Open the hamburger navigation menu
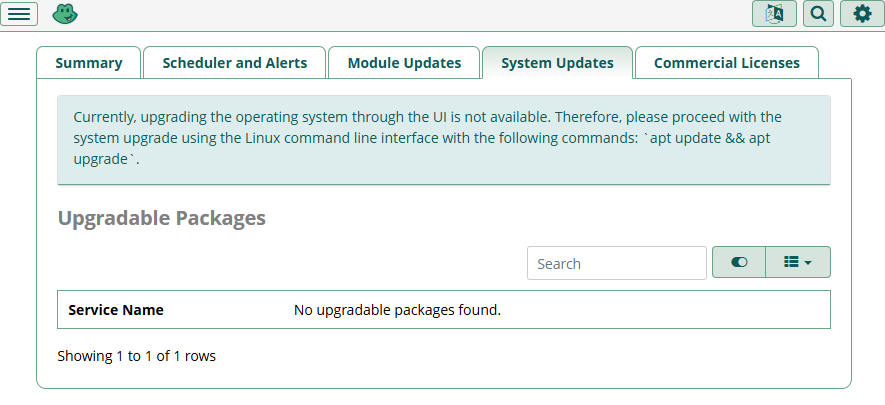Screen dimensions: 885x405 (x=21, y=14)
